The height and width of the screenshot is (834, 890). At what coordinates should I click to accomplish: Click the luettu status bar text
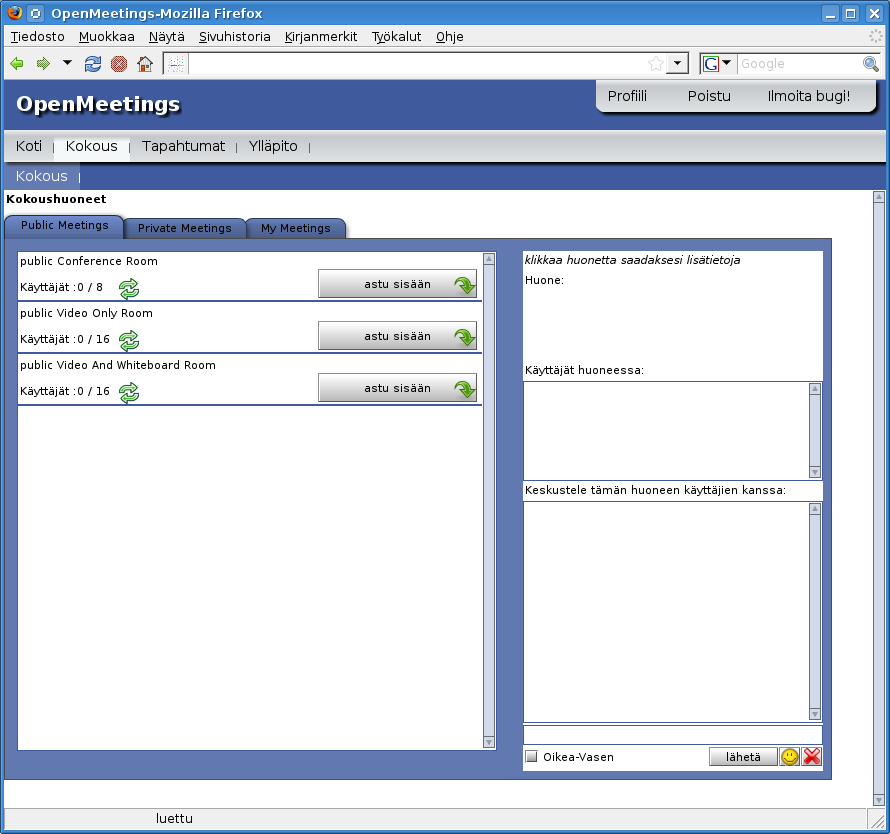(x=174, y=819)
